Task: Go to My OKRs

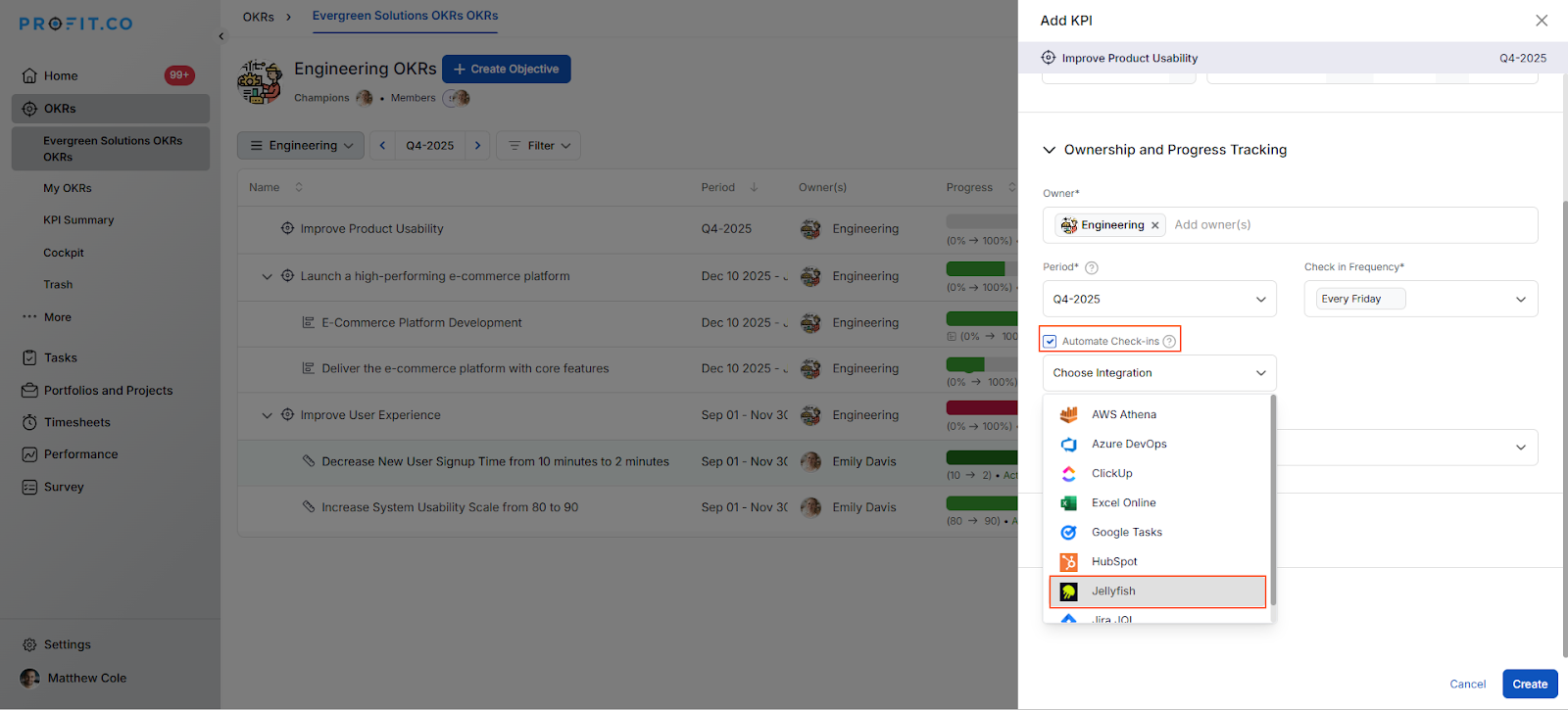Action: [68, 188]
